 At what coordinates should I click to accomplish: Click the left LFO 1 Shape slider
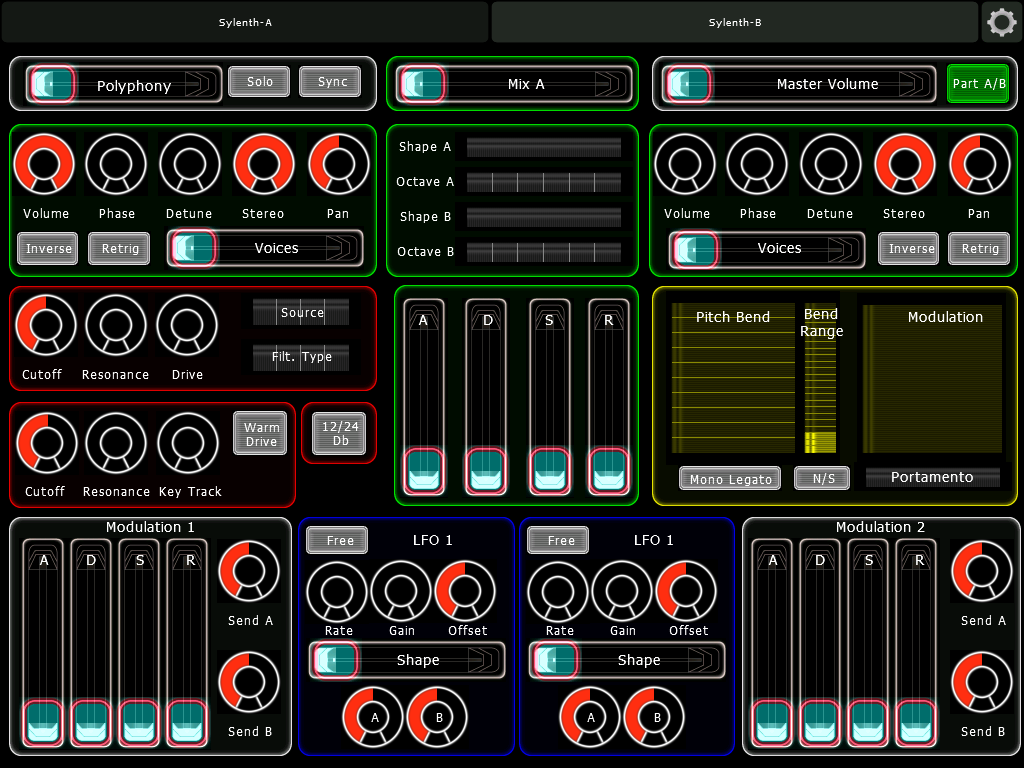pos(407,660)
